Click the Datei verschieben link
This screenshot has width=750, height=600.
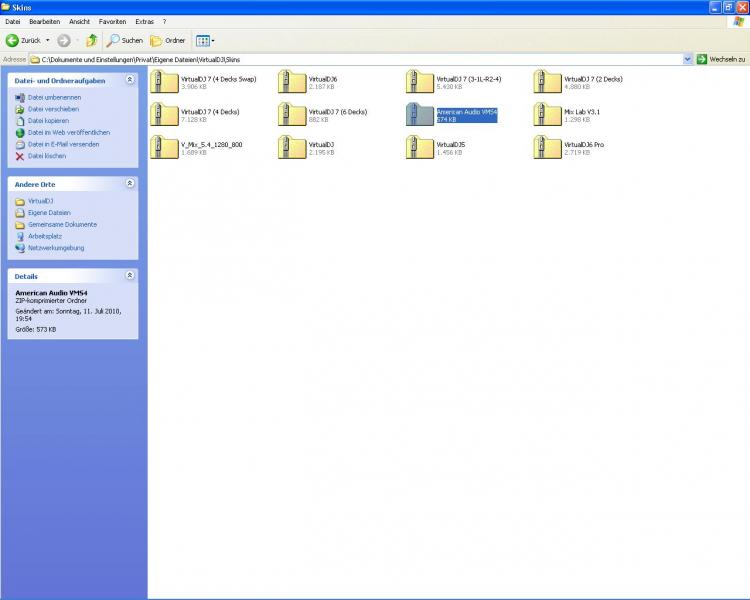54,109
